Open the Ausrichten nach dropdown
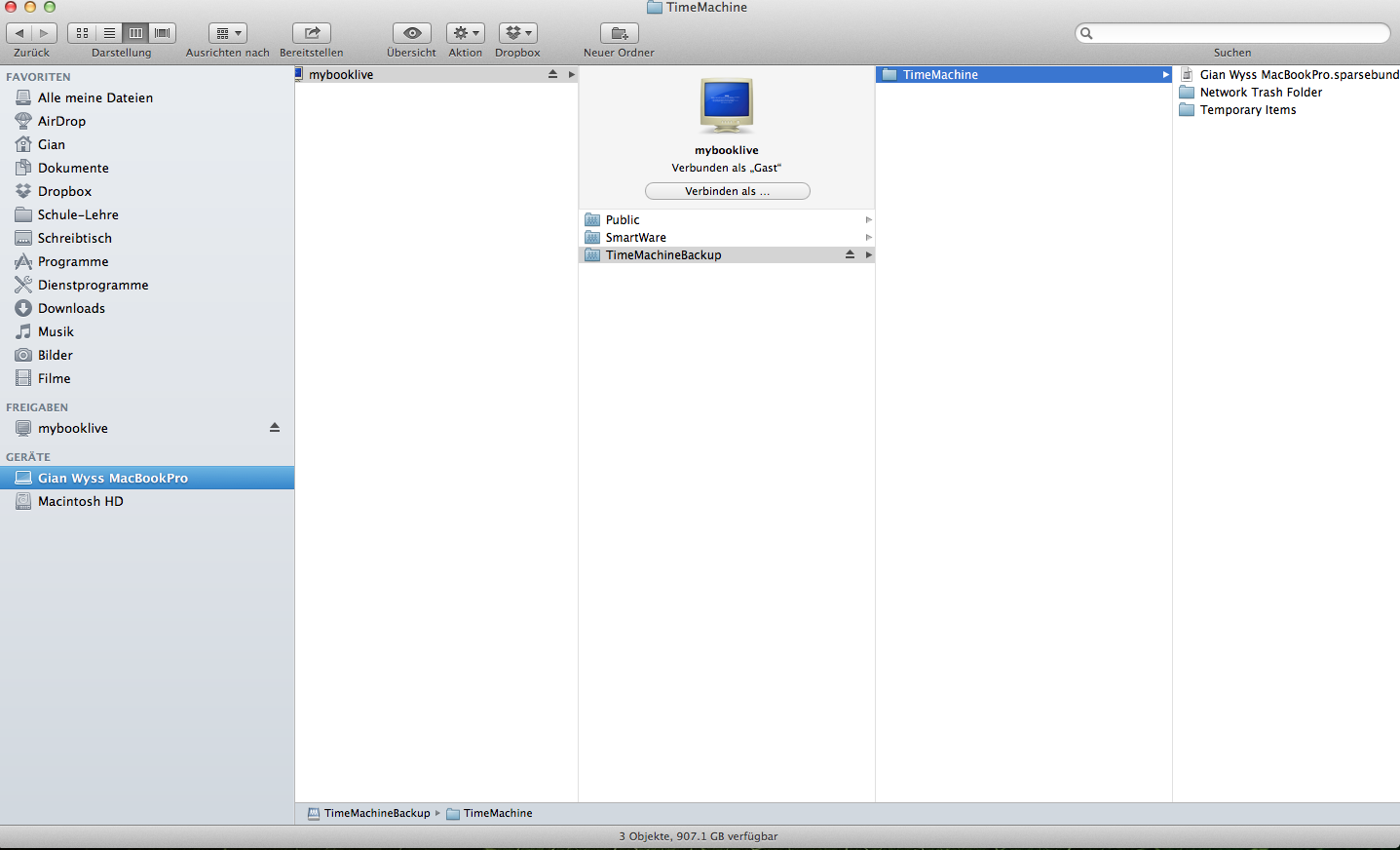This screenshot has width=1400, height=850. (228, 33)
